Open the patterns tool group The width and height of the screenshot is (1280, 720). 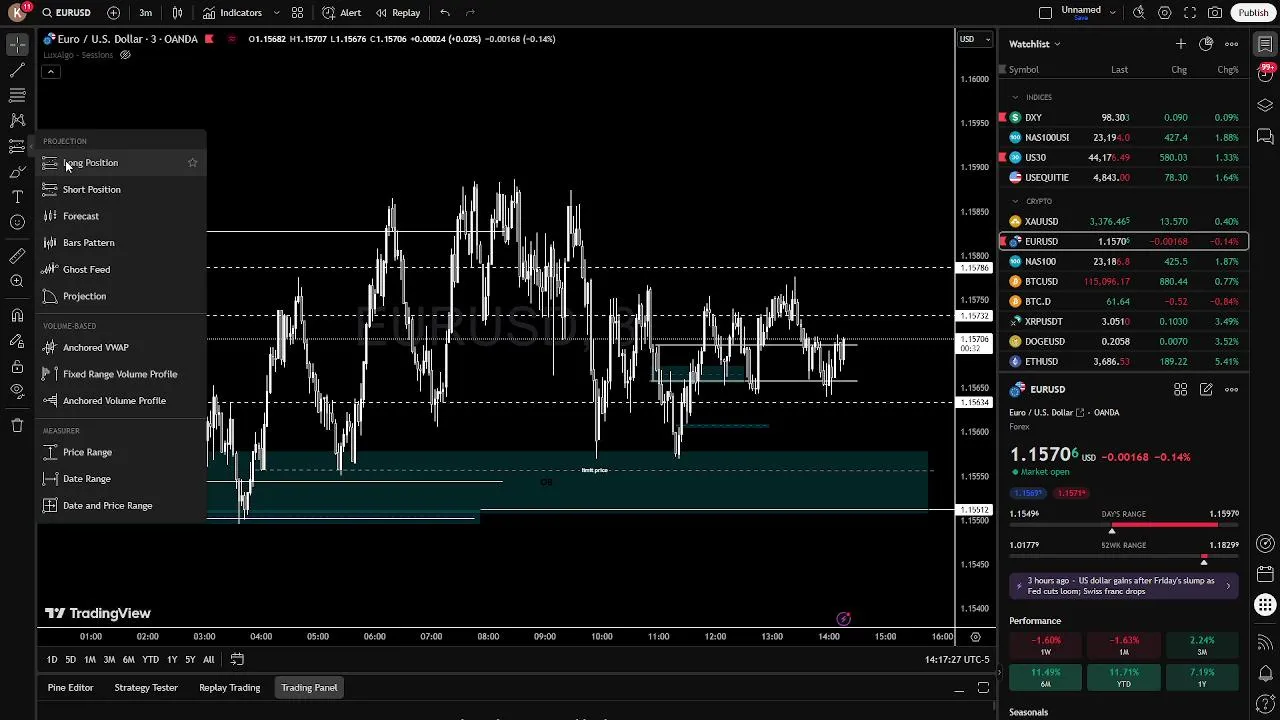pyautogui.click(x=17, y=120)
